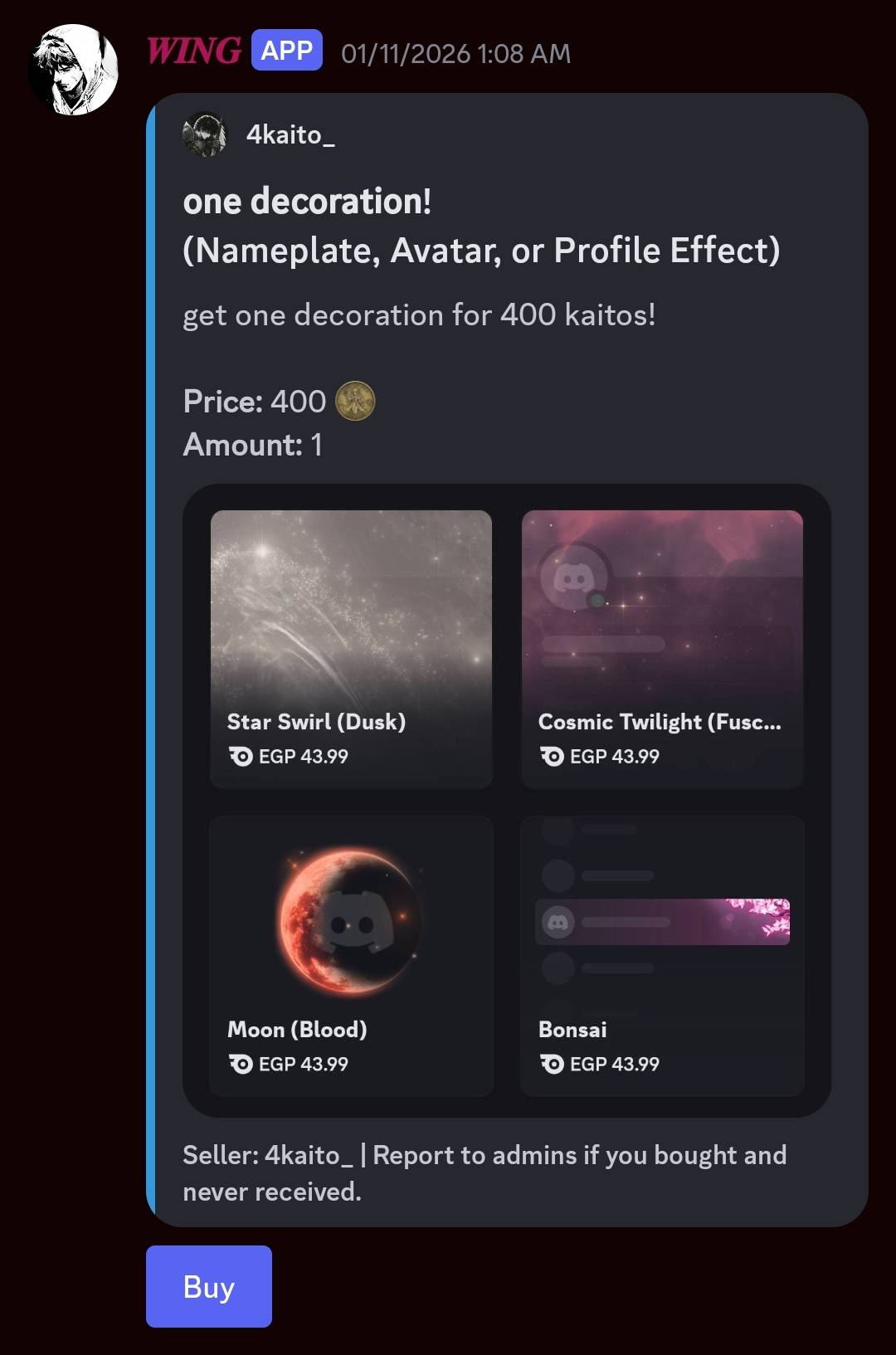This screenshot has height=1355, width=896.
Task: Click the APP badge next to WING
Action: [x=287, y=51]
